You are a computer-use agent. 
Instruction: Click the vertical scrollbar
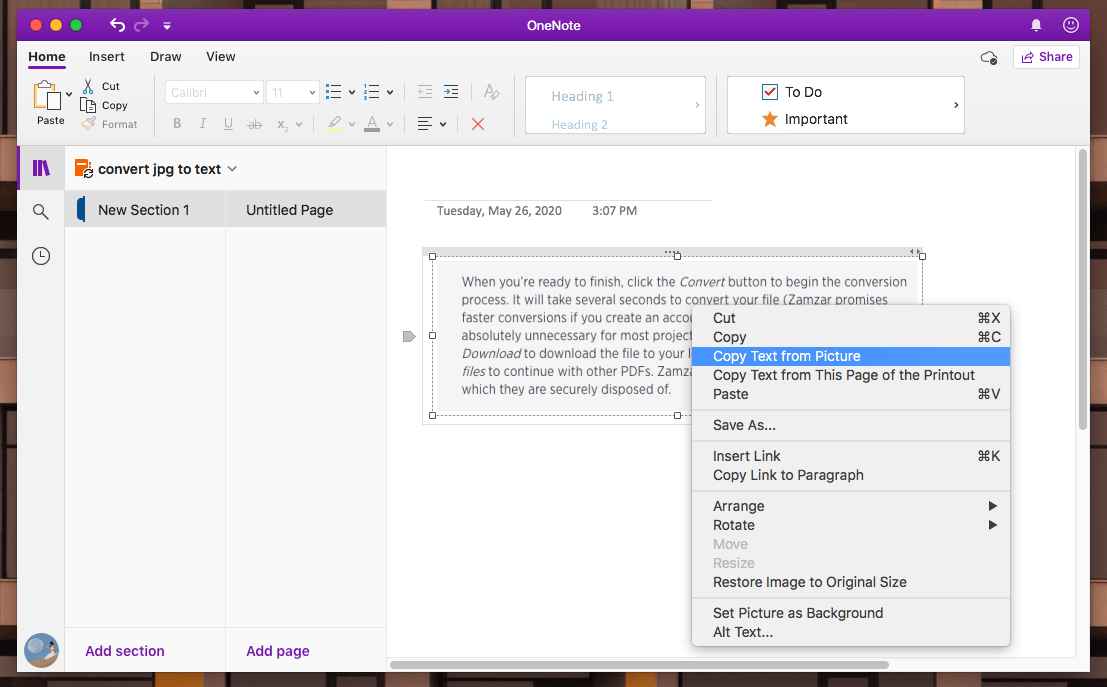pyautogui.click(x=1083, y=289)
